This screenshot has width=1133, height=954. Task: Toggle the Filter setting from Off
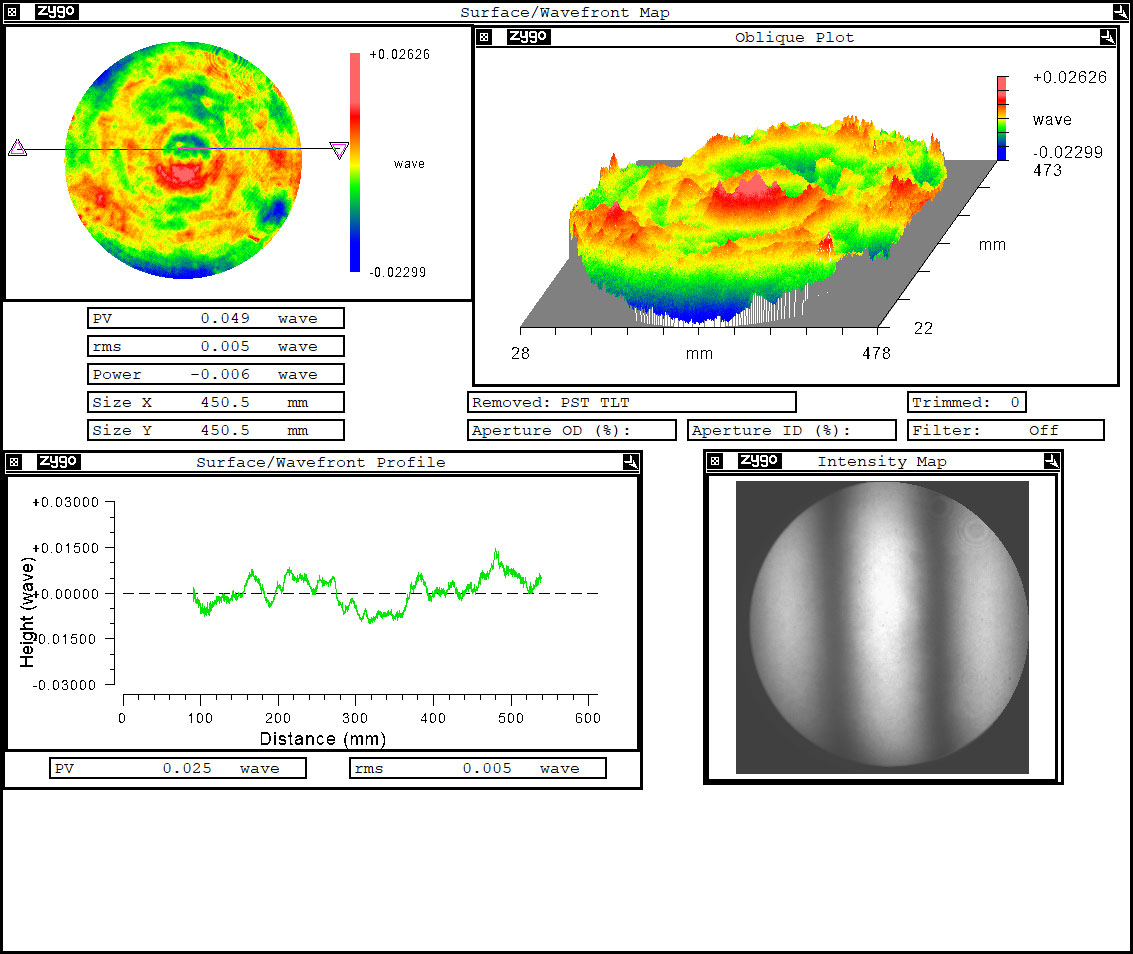(1006, 430)
